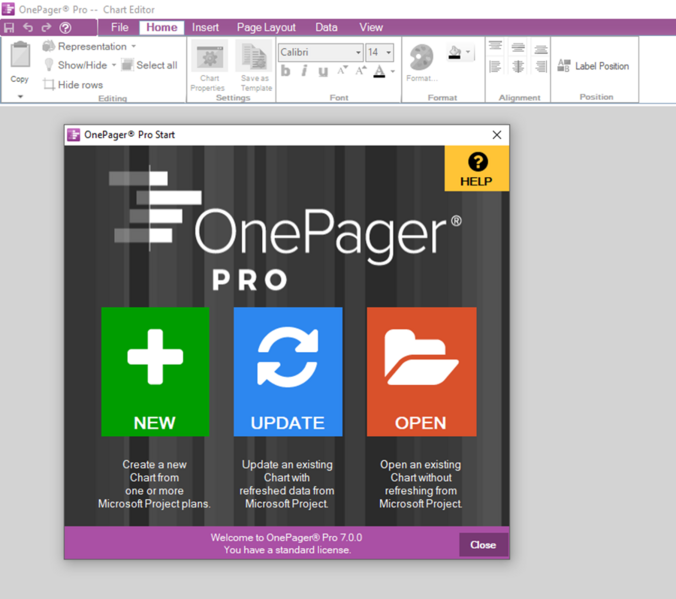The image size is (676, 599).
Task: Align text to vertical middle icon
Action: tap(518, 47)
